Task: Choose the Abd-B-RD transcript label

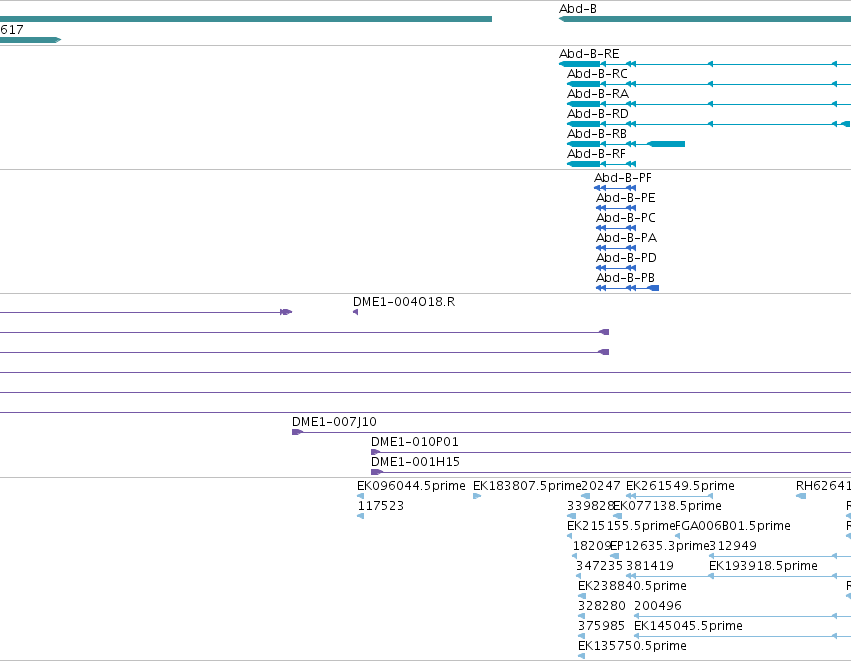Action: pyautogui.click(x=598, y=114)
